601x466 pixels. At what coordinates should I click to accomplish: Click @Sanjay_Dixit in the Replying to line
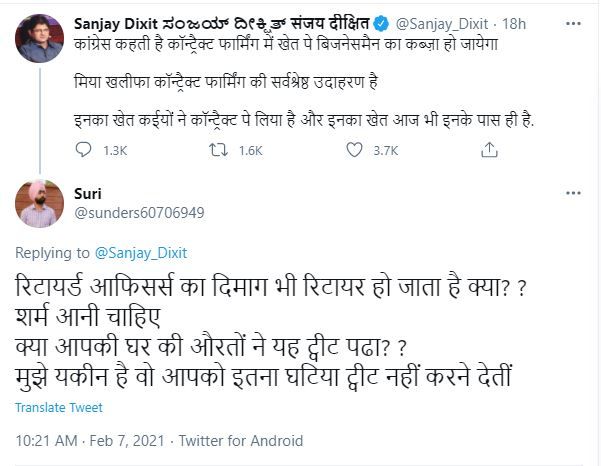click(x=144, y=253)
